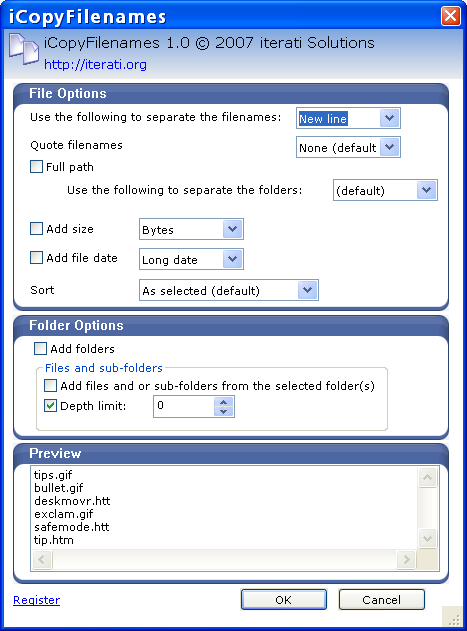Uncheck the Depth limit checkbox
This screenshot has height=631, width=467.
[50, 406]
